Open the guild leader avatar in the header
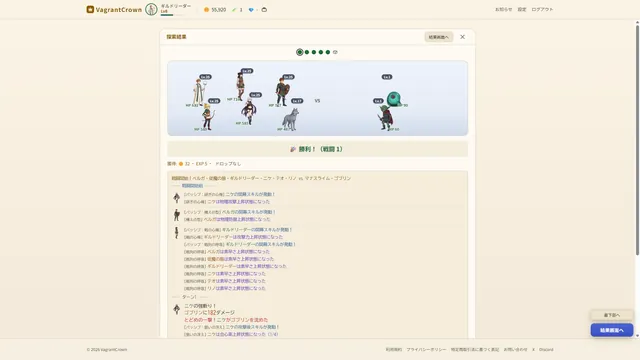This screenshot has width=640, height=360. tap(151, 9)
